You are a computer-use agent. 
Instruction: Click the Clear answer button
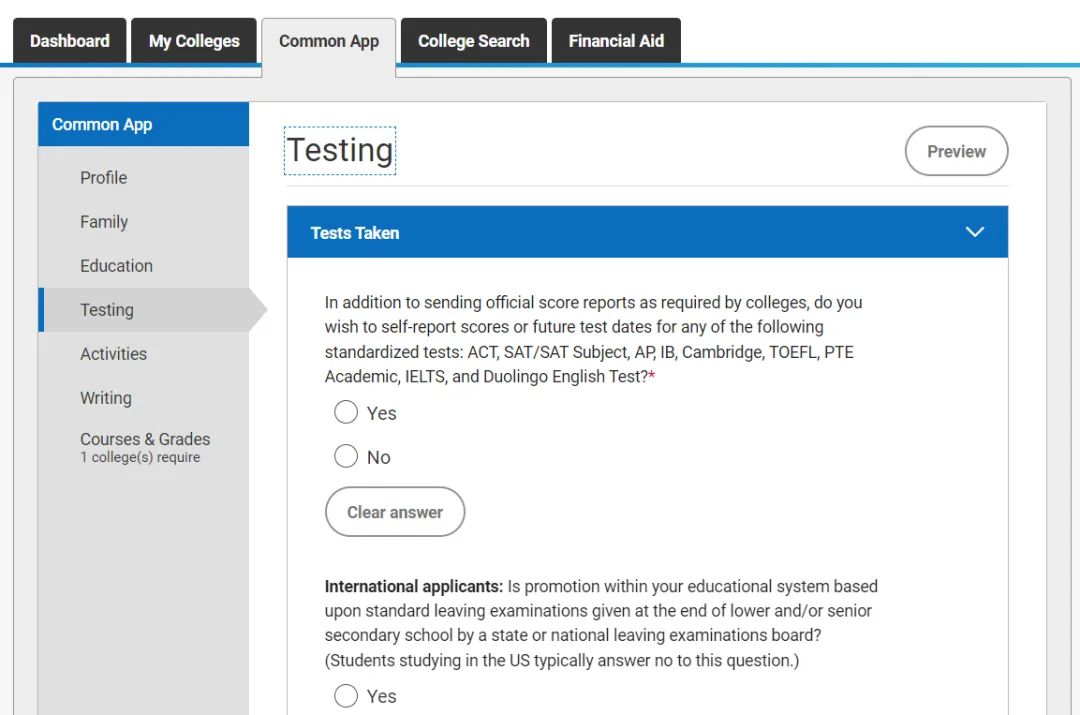click(395, 512)
